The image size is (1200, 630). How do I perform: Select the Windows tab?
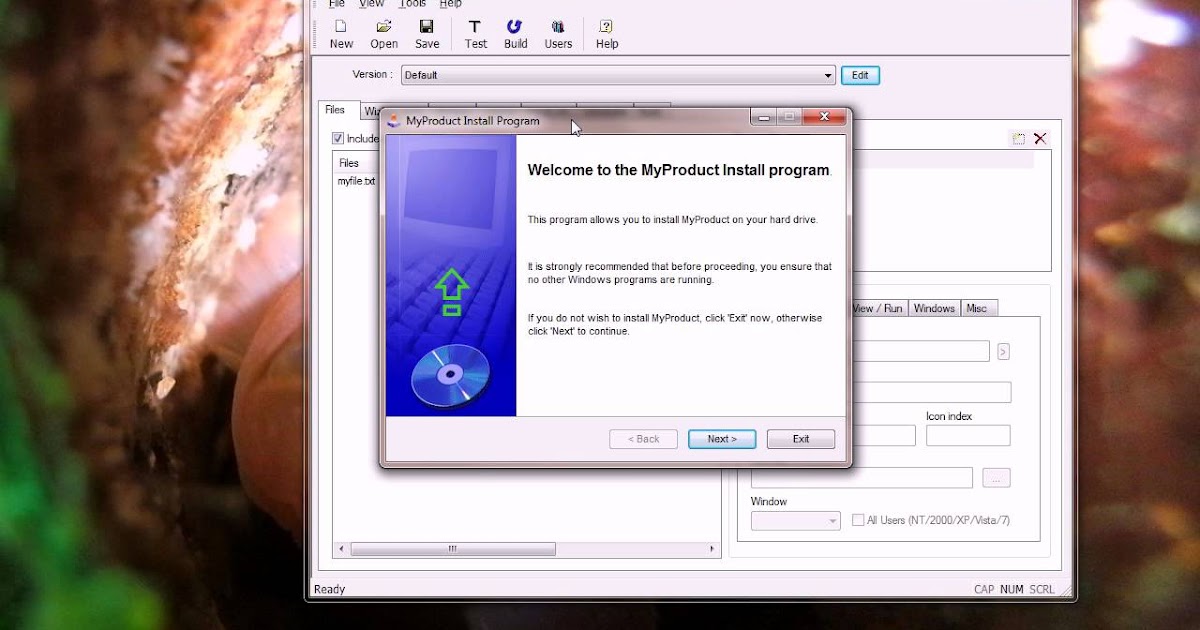[934, 308]
